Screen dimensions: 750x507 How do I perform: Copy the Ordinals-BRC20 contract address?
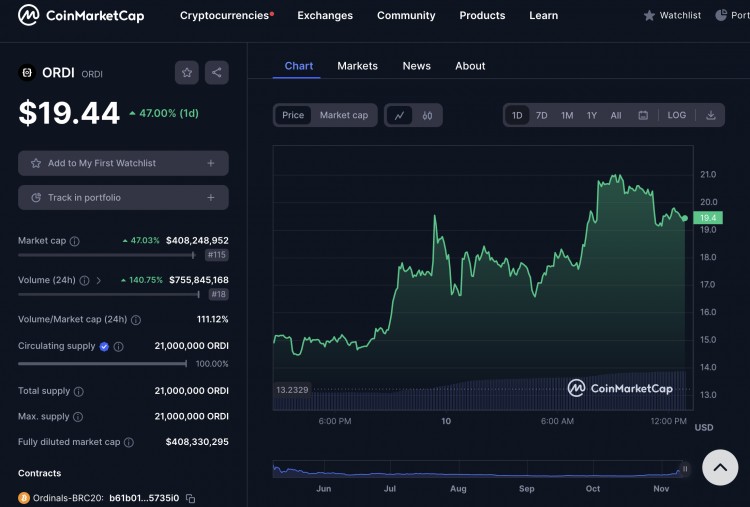click(x=190, y=498)
